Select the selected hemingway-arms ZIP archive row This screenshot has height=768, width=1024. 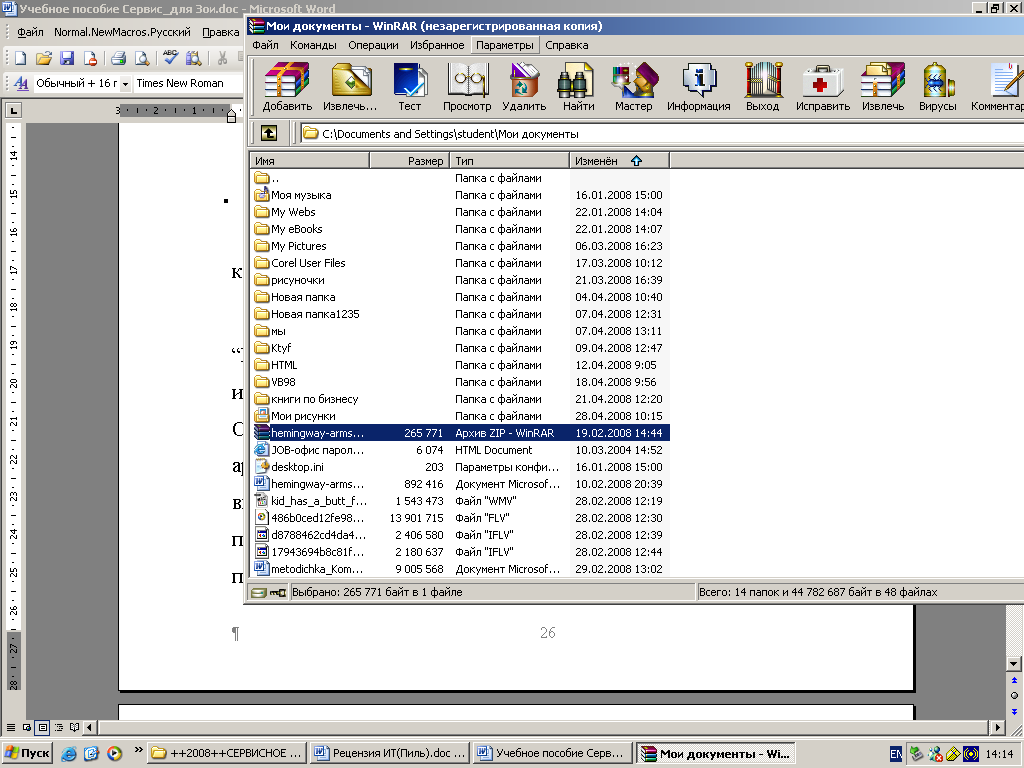point(460,433)
